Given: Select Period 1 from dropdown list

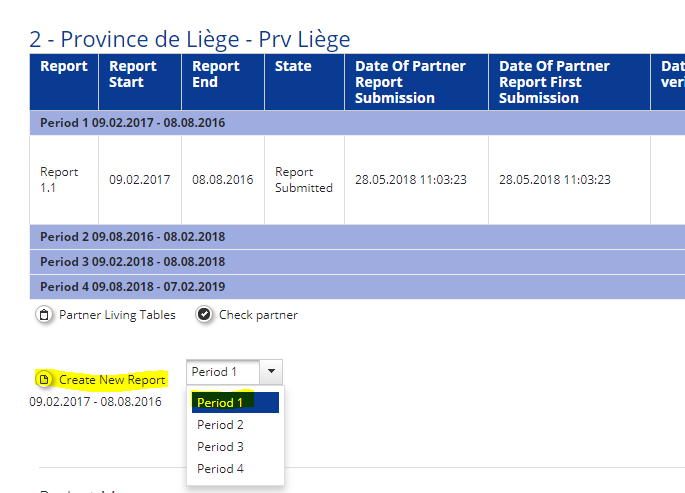Looking at the screenshot, I should coord(221,403).
